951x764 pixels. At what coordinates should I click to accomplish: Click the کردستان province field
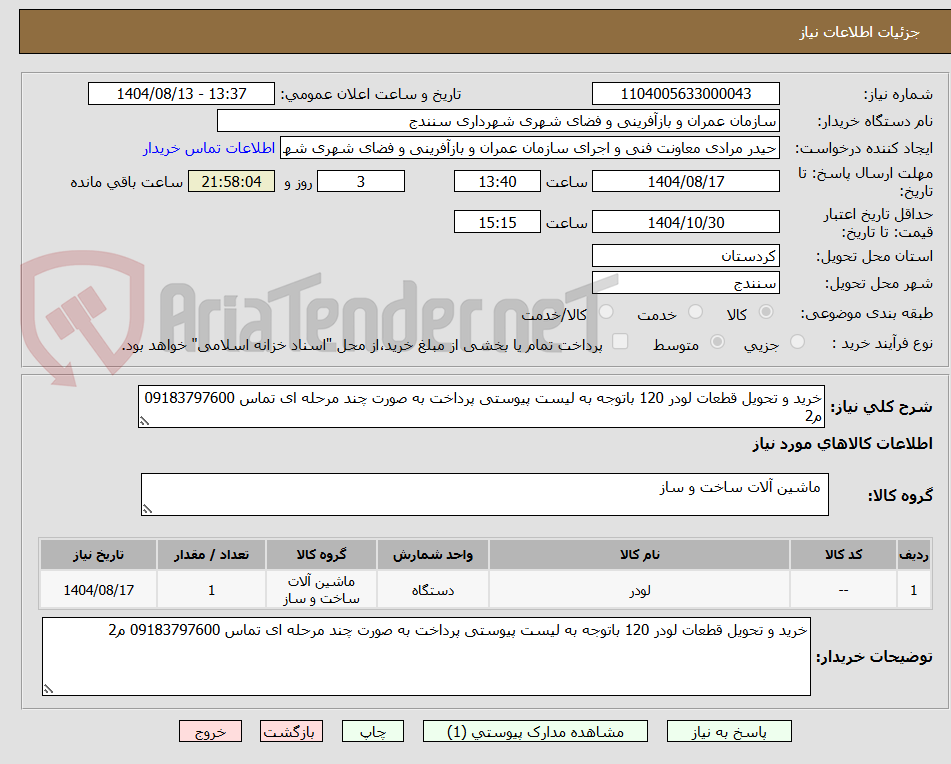coord(686,256)
